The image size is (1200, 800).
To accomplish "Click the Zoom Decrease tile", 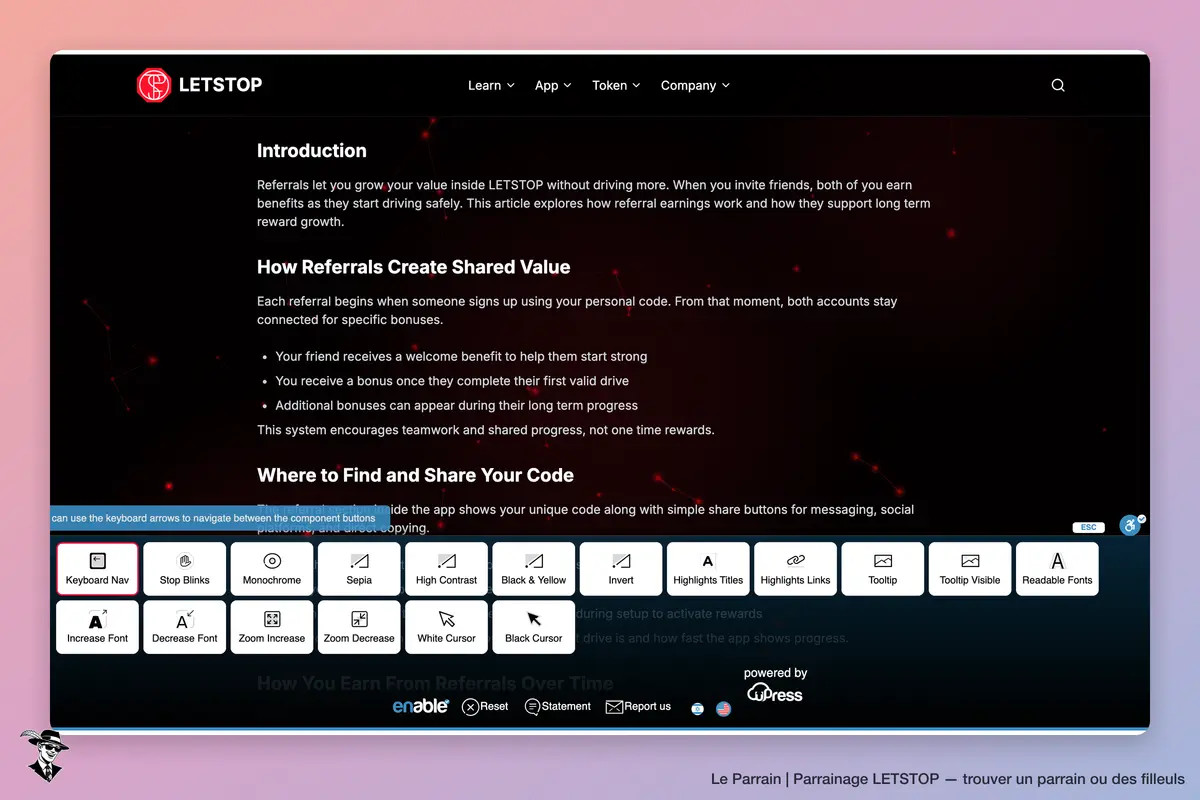I will click(359, 627).
